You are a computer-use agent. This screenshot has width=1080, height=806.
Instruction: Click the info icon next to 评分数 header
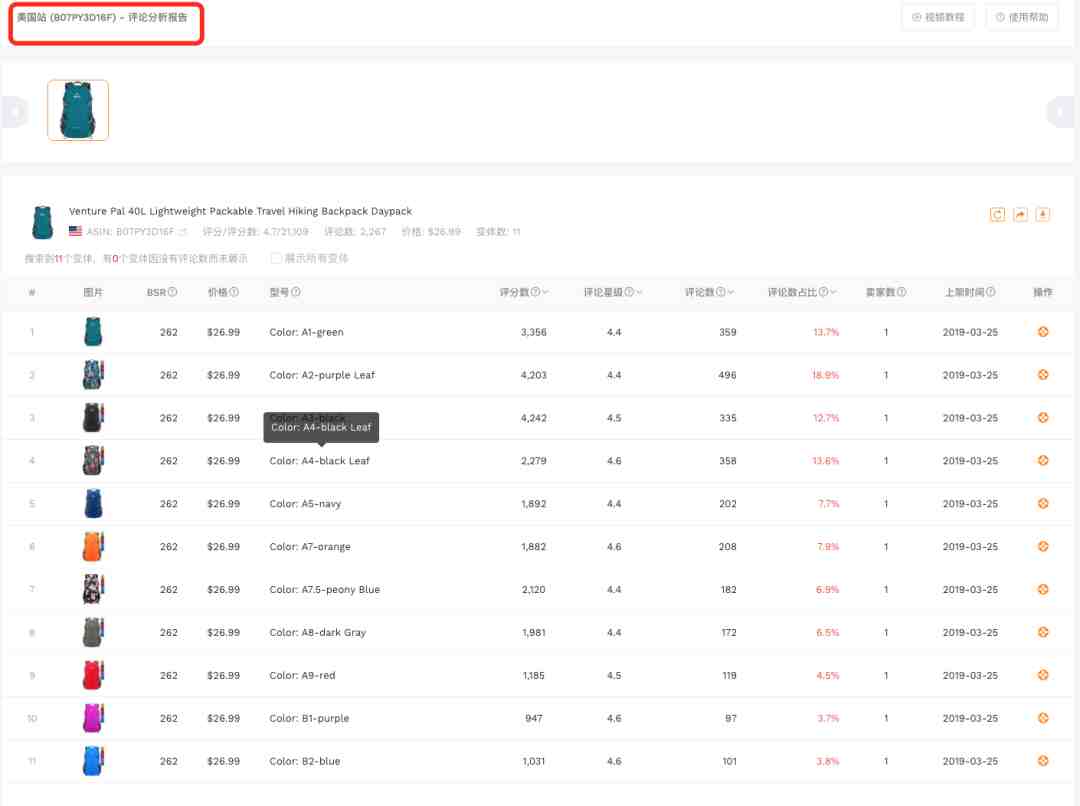pyautogui.click(x=535, y=292)
